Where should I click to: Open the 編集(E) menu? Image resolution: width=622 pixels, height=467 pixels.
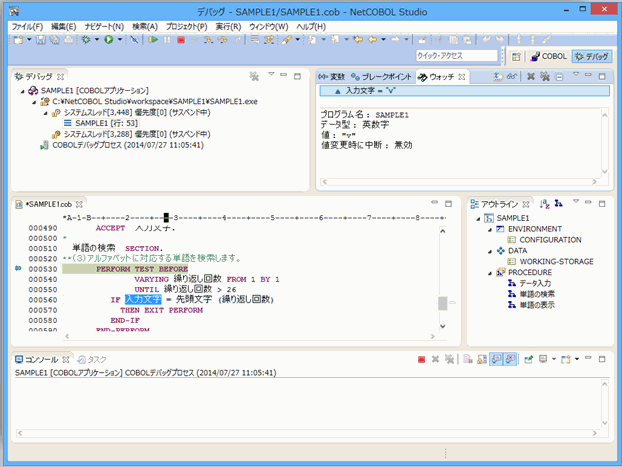coord(63,27)
